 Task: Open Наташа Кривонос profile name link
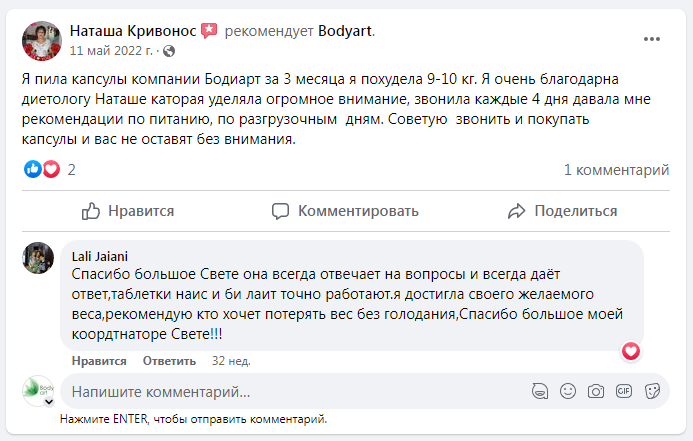point(133,31)
